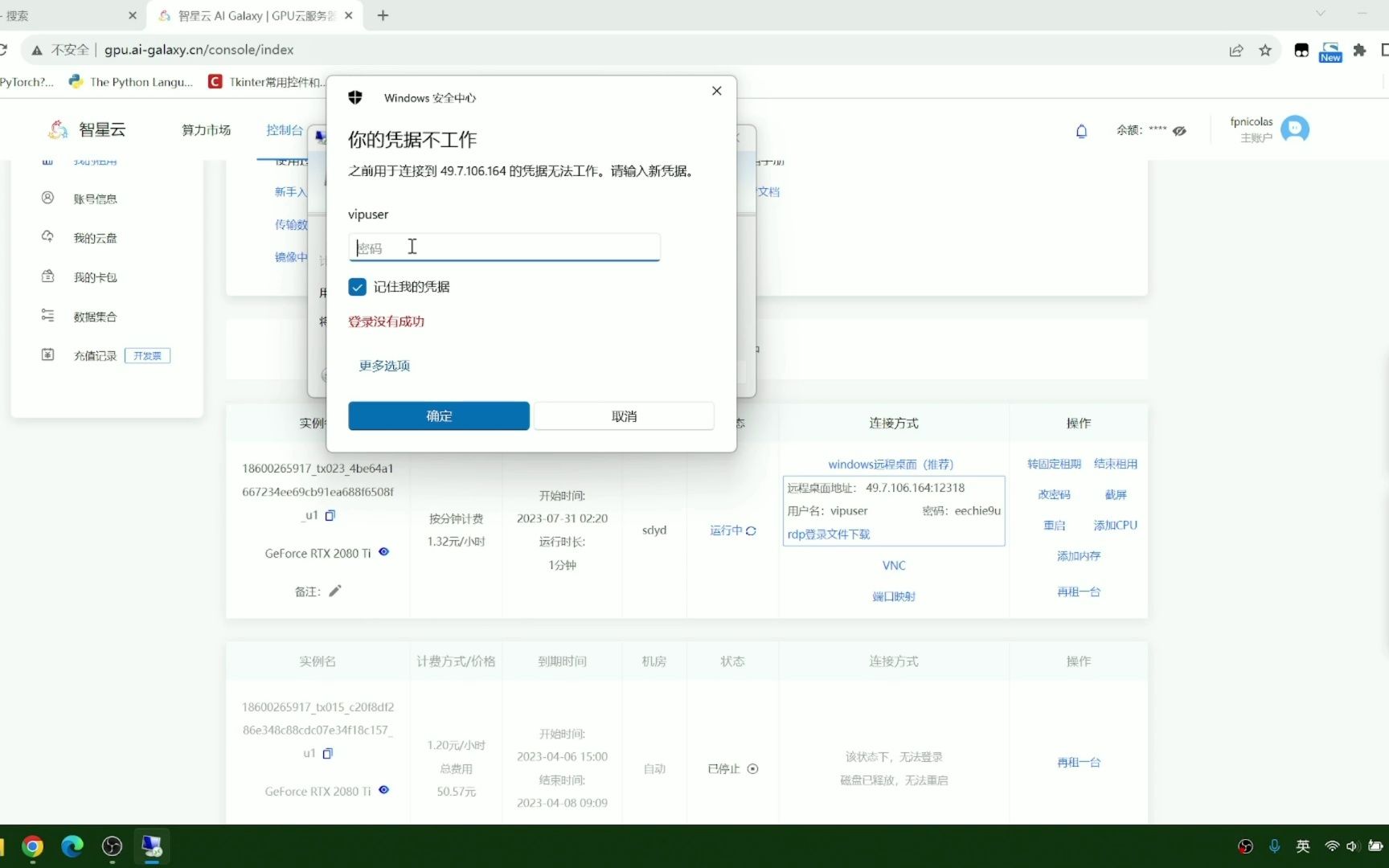Open Microsoft Edge from the taskbar
The width and height of the screenshot is (1389, 868).
[x=72, y=846]
